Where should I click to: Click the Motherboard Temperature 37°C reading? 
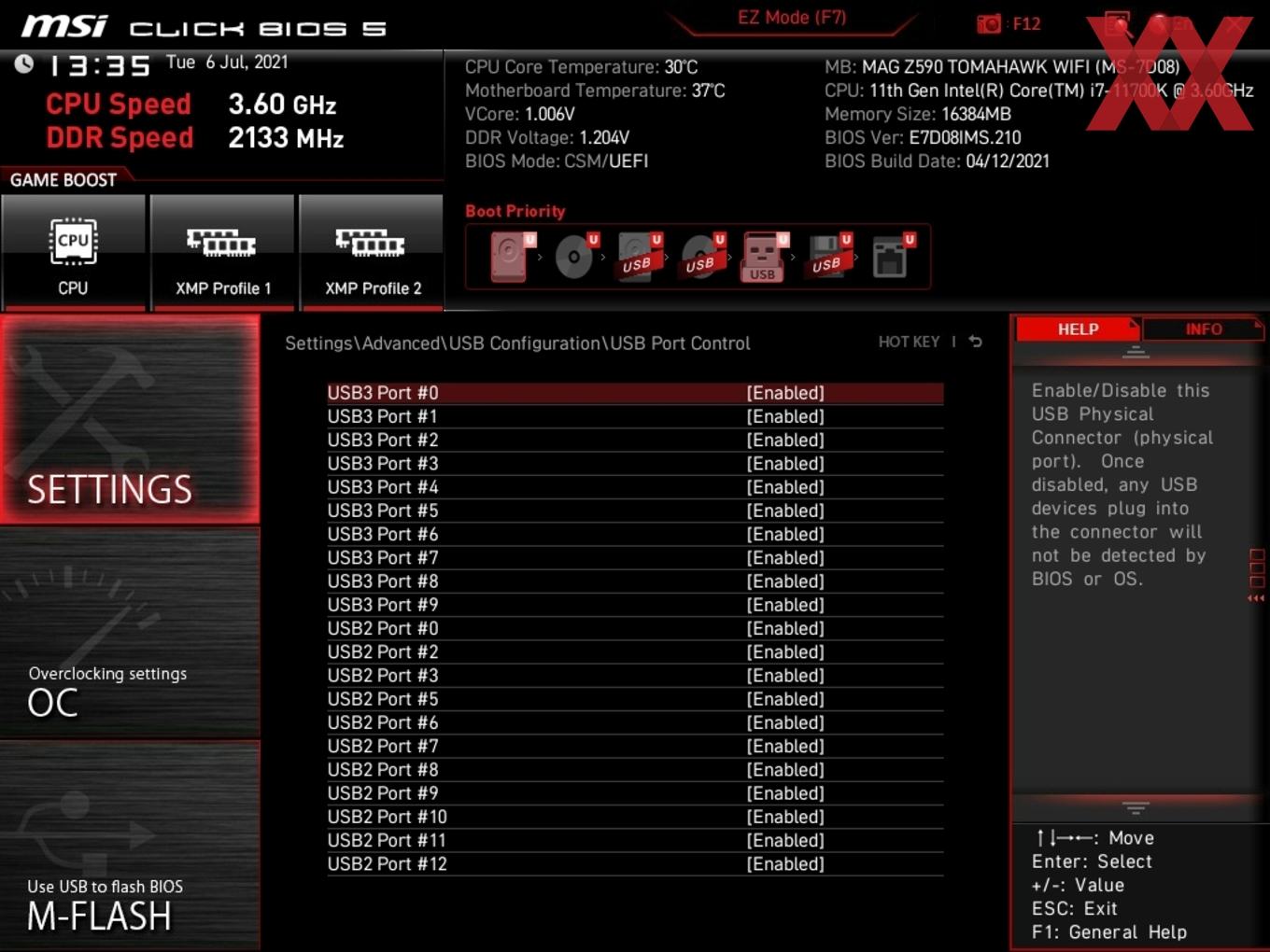(595, 91)
